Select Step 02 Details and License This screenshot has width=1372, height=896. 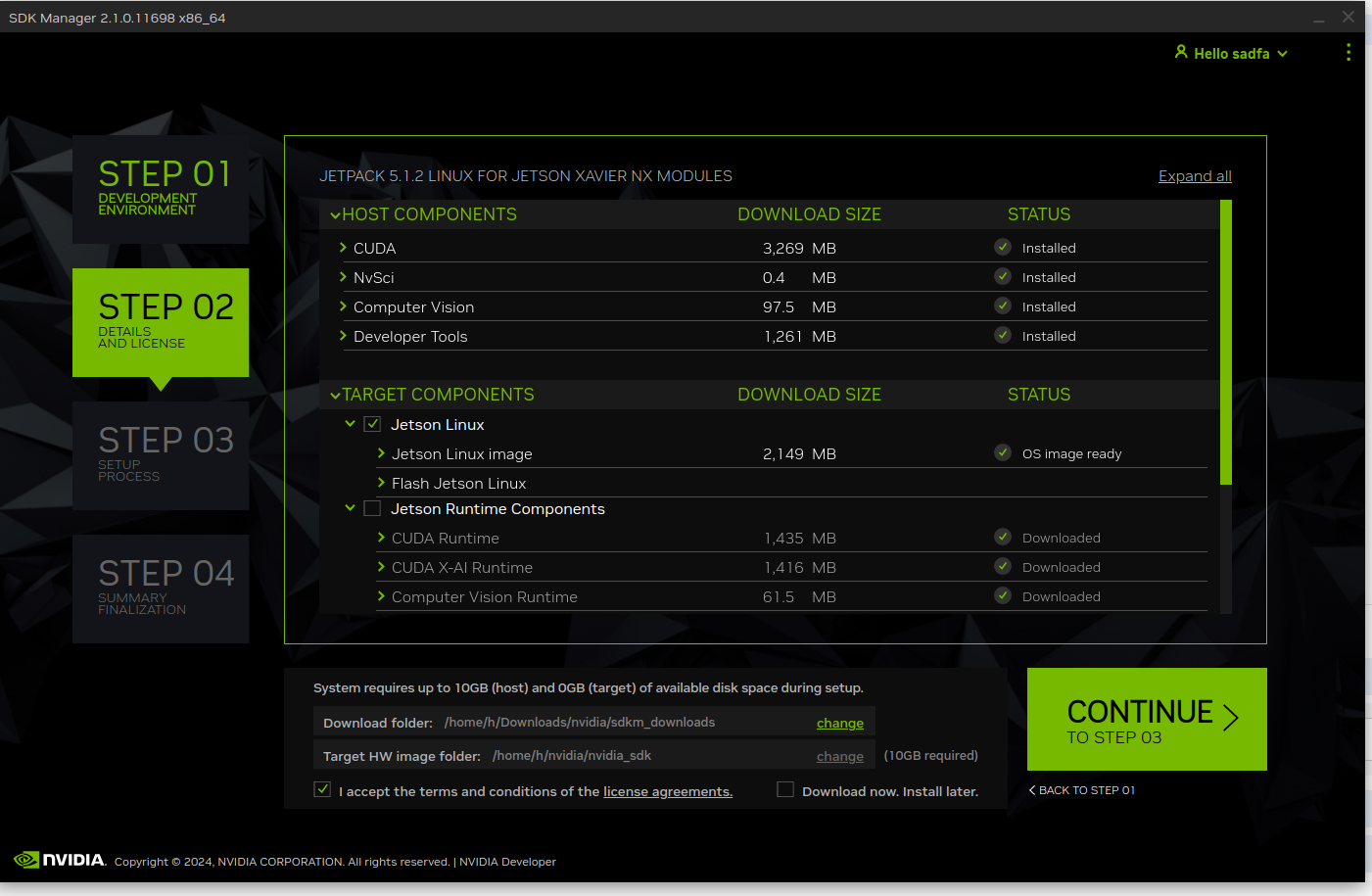161,322
